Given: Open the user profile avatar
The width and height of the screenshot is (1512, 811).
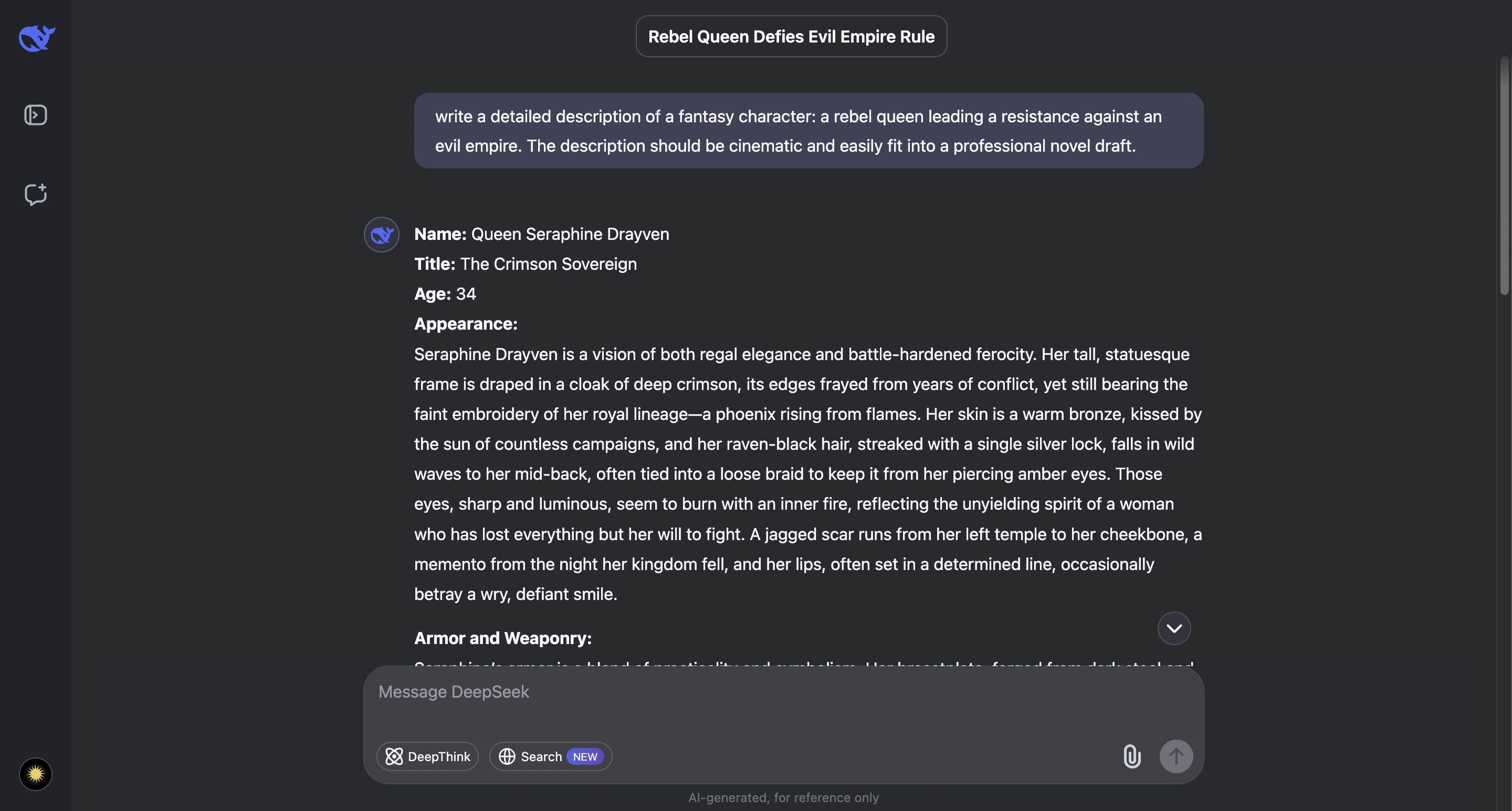Looking at the screenshot, I should (x=36, y=774).
